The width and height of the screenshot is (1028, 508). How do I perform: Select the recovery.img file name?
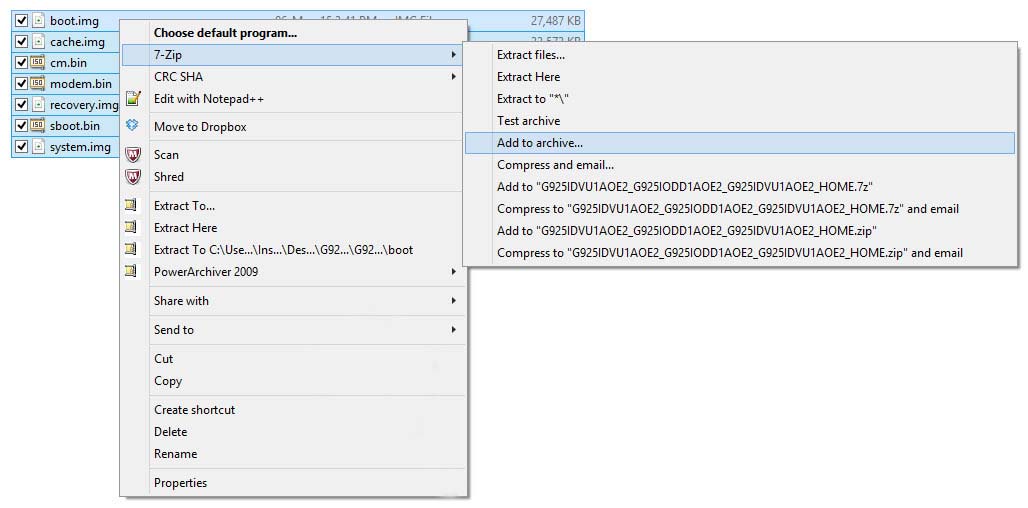(84, 105)
